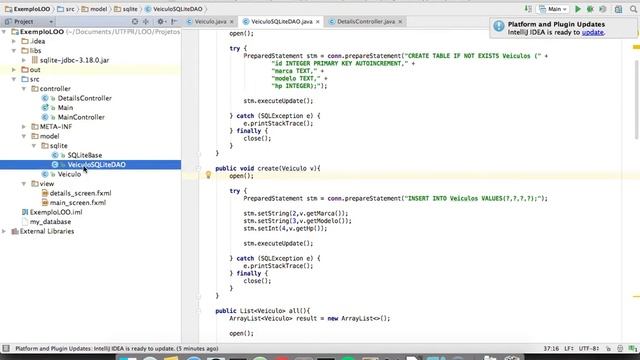Click Make Project build icon
This screenshot has width=640, height=360.
[528, 9]
